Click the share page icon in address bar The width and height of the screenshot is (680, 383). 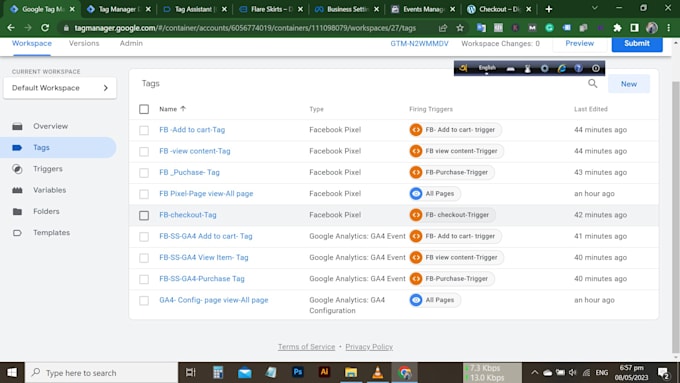[x=443, y=28]
